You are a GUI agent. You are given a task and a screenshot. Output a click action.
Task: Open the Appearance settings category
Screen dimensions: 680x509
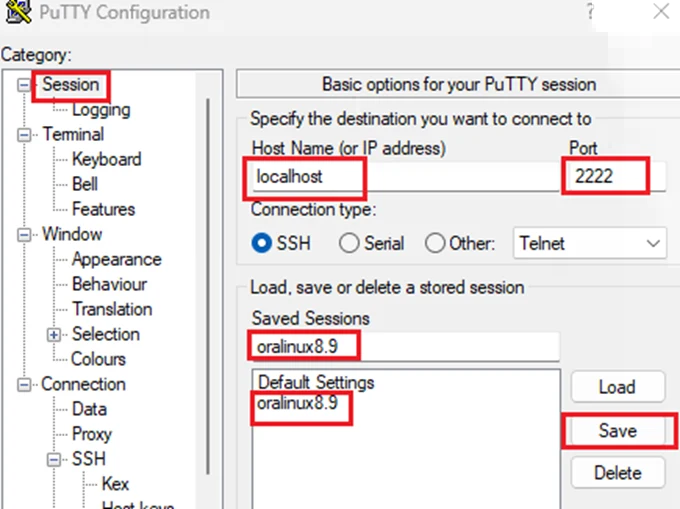tap(117, 260)
